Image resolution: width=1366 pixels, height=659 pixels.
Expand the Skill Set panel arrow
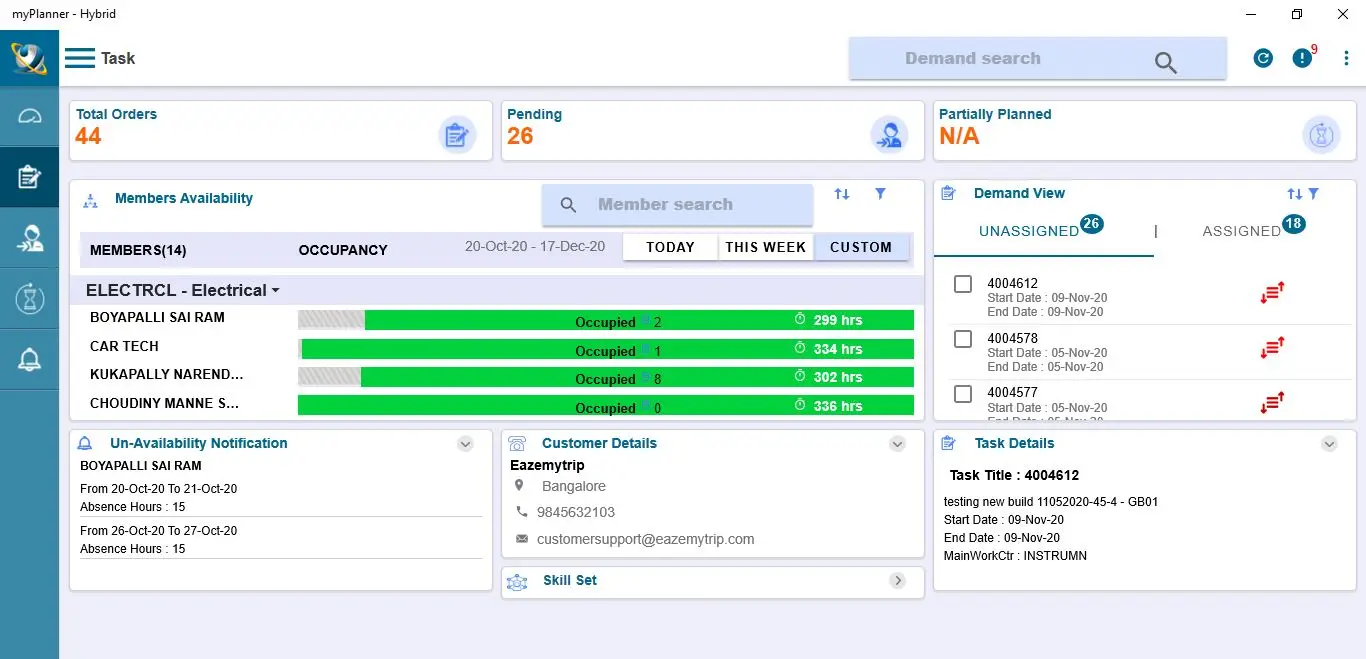pos(897,581)
